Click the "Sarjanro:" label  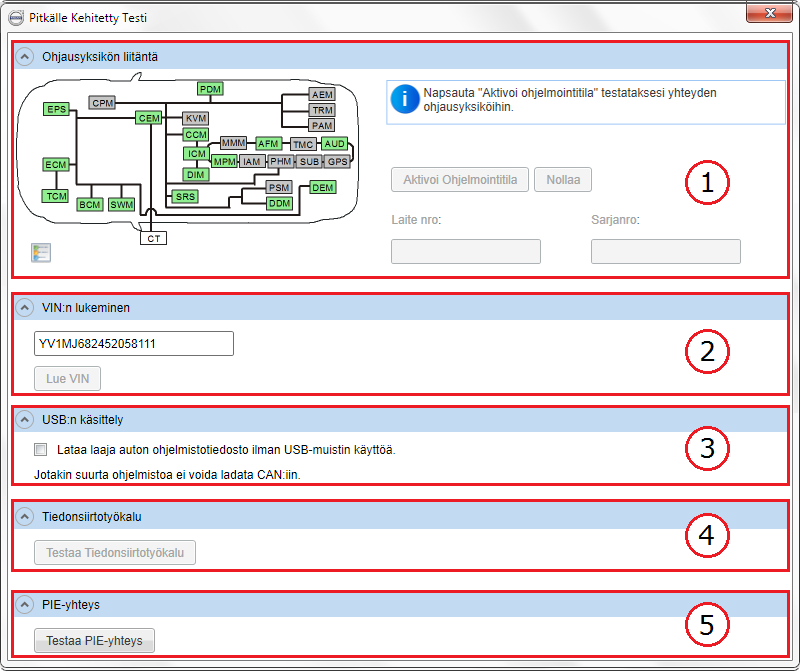coord(615,220)
